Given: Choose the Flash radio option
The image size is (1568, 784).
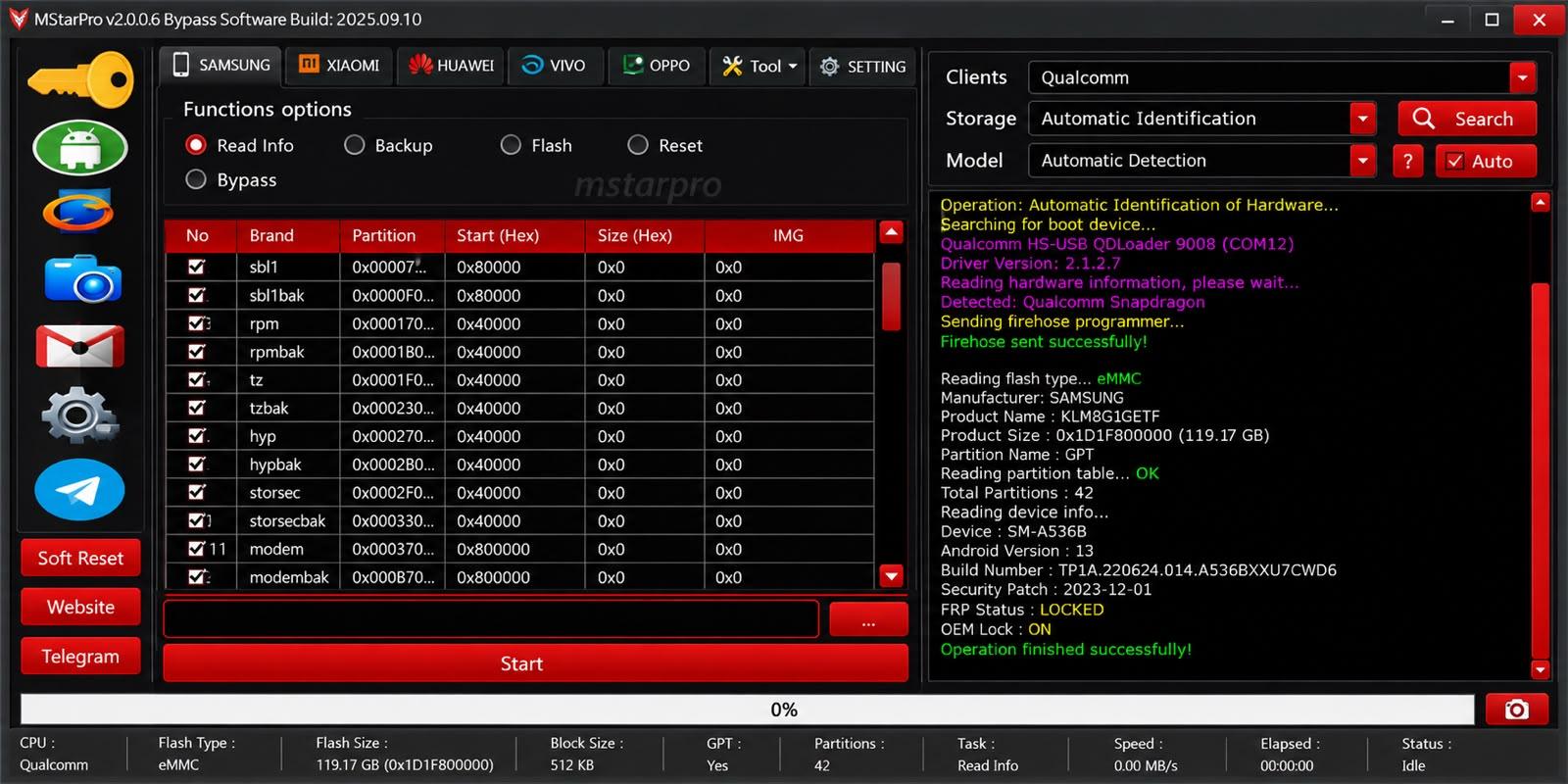Looking at the screenshot, I should coord(511,145).
